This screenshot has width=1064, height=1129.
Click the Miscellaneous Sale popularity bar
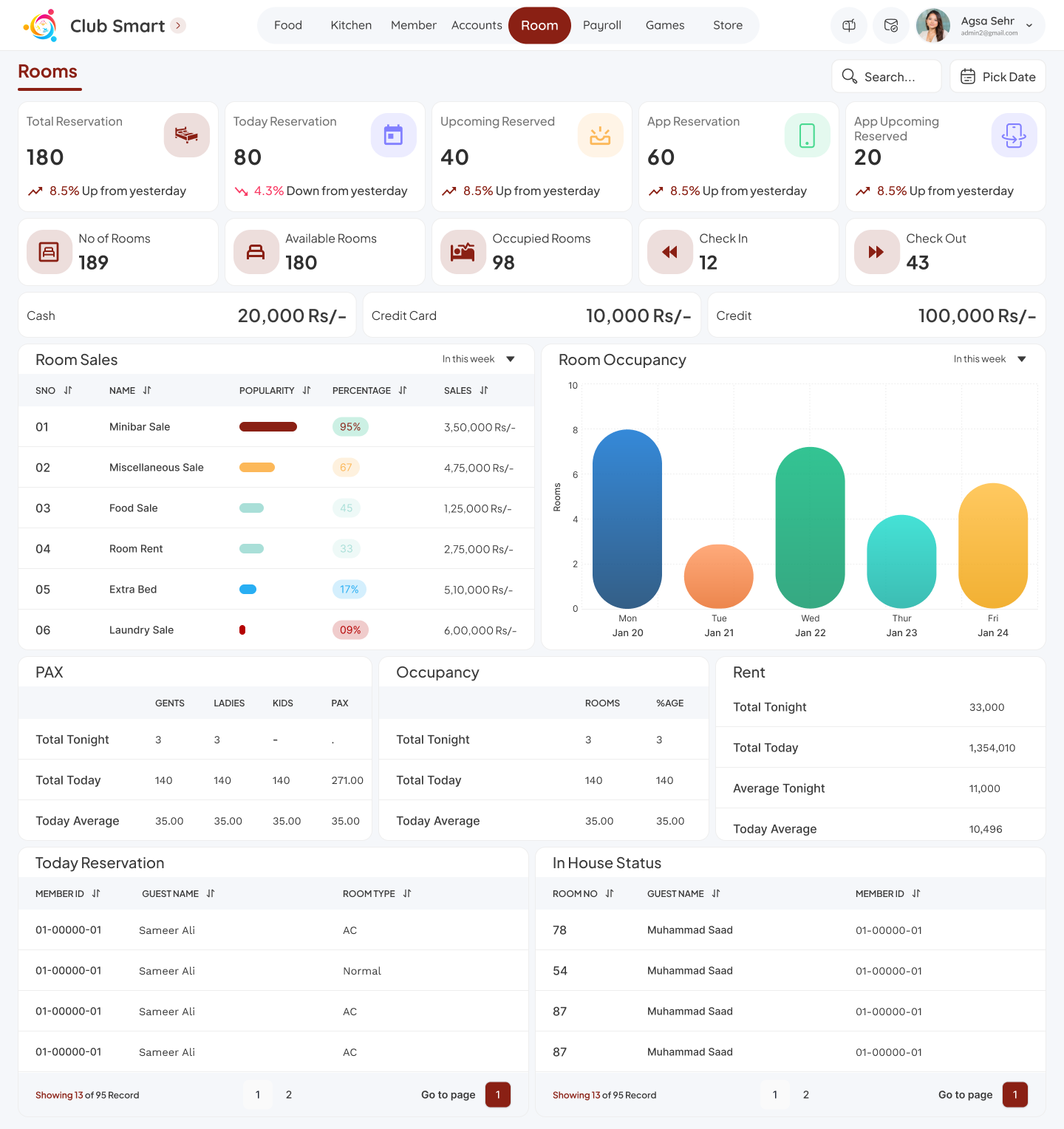(x=257, y=467)
